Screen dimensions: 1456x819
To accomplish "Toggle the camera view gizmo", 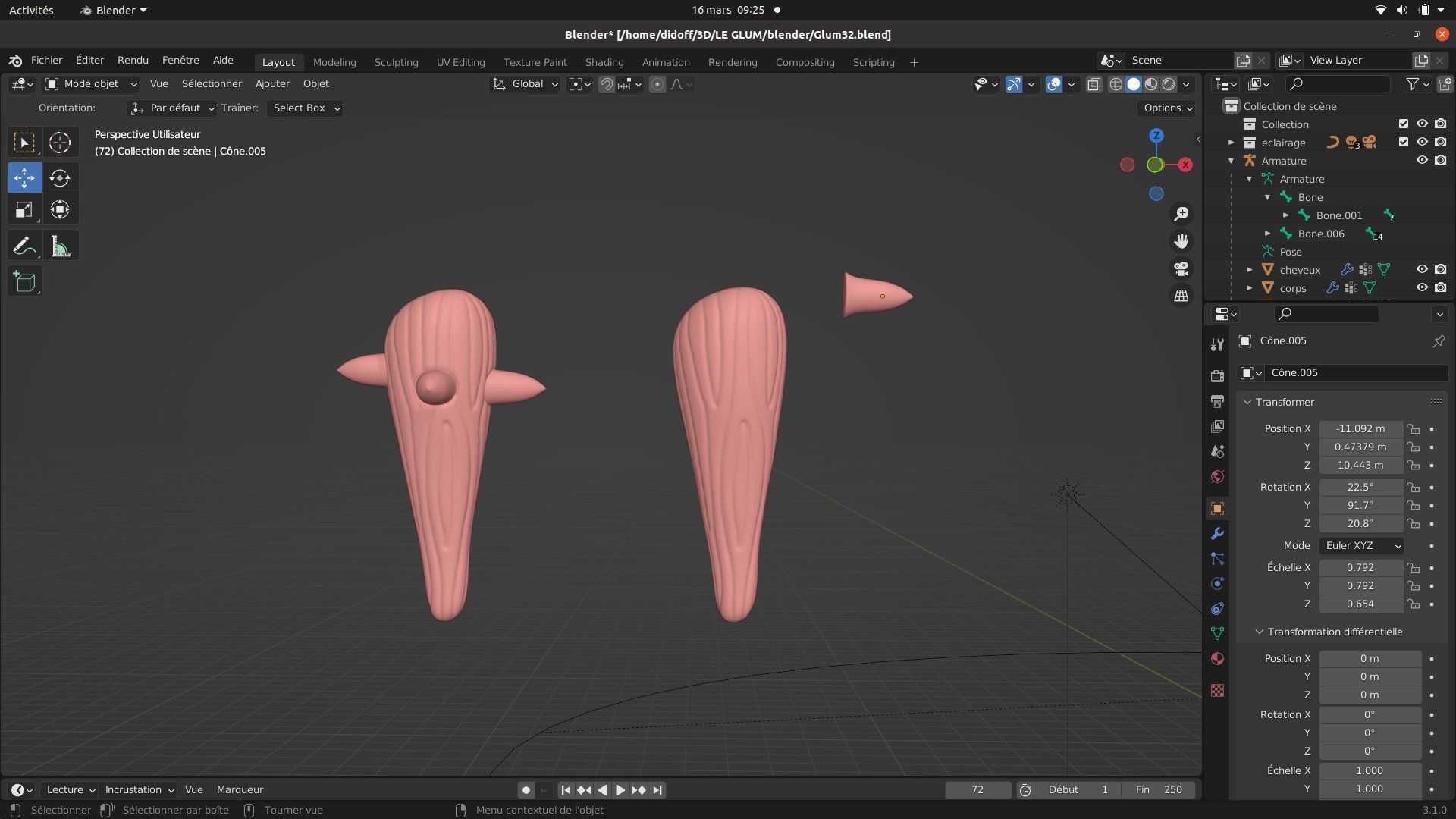I will (1181, 269).
